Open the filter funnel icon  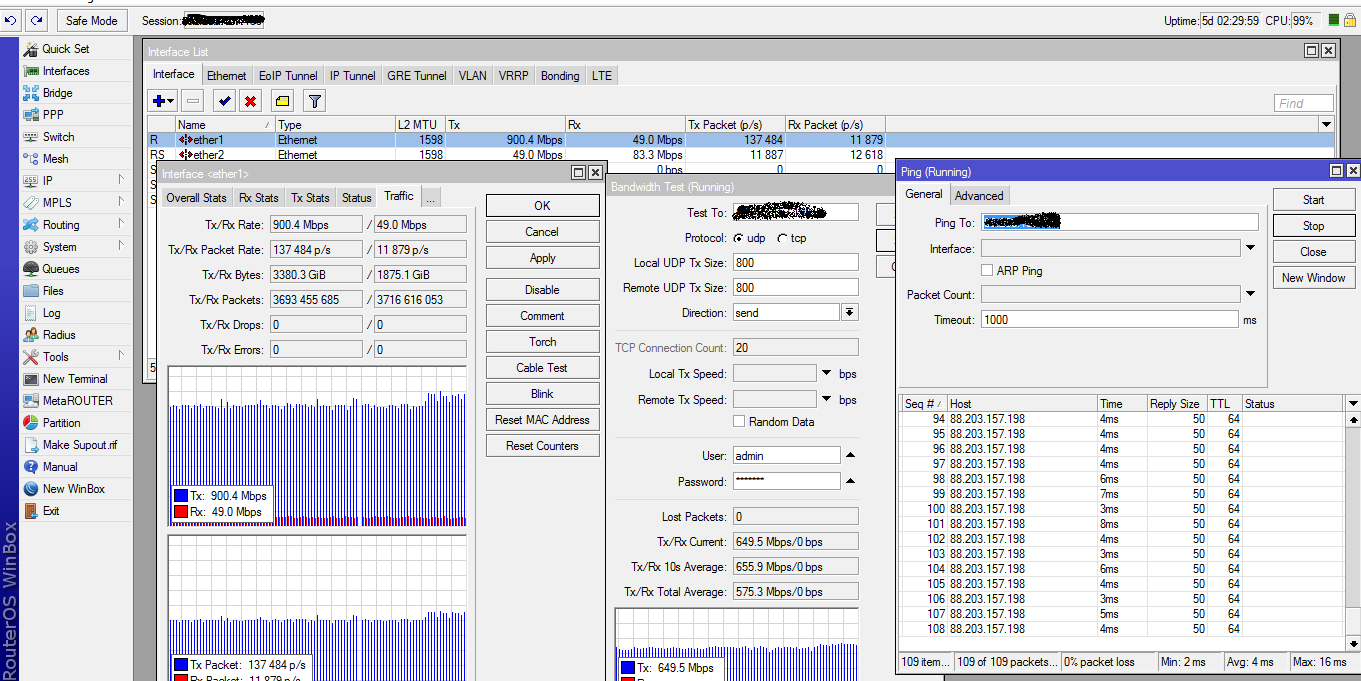pos(314,101)
